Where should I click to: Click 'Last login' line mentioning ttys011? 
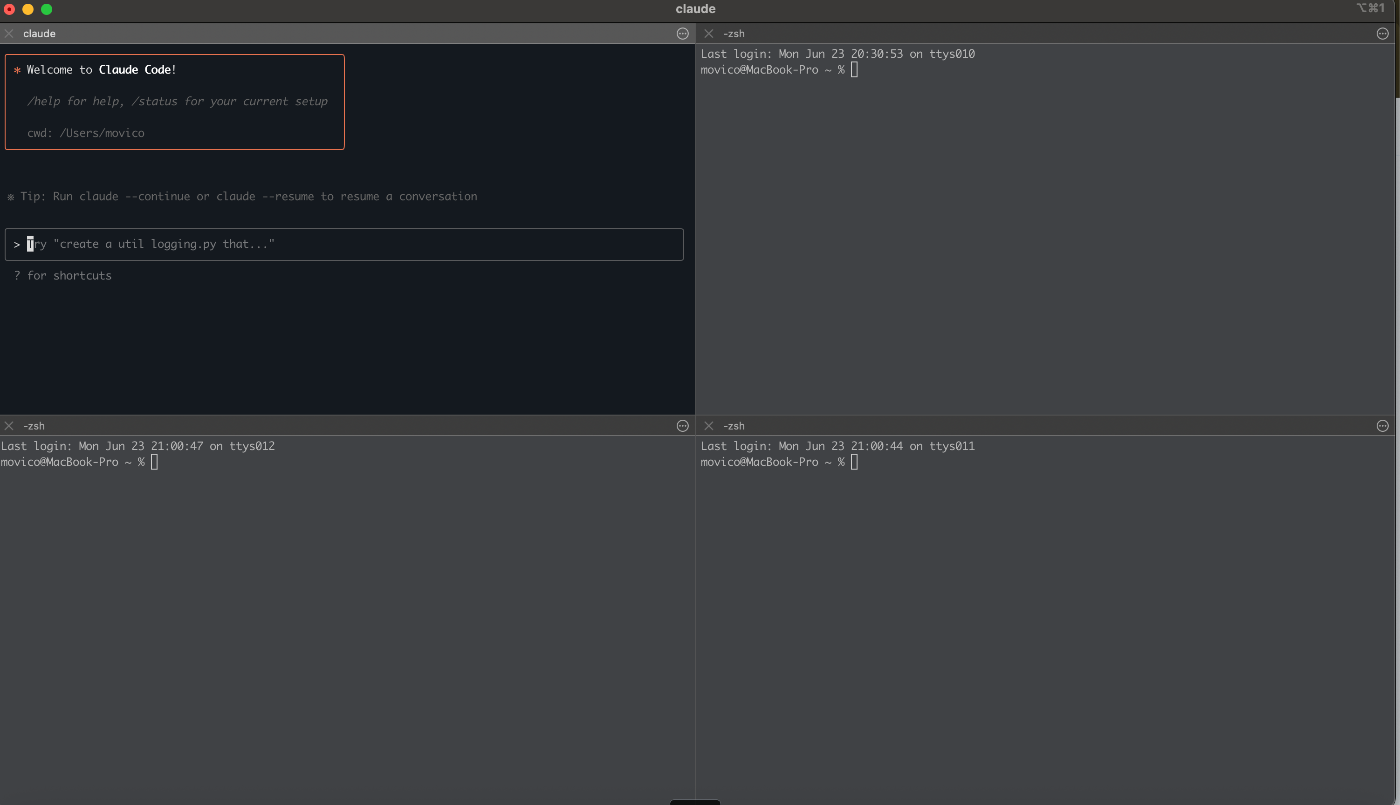838,446
